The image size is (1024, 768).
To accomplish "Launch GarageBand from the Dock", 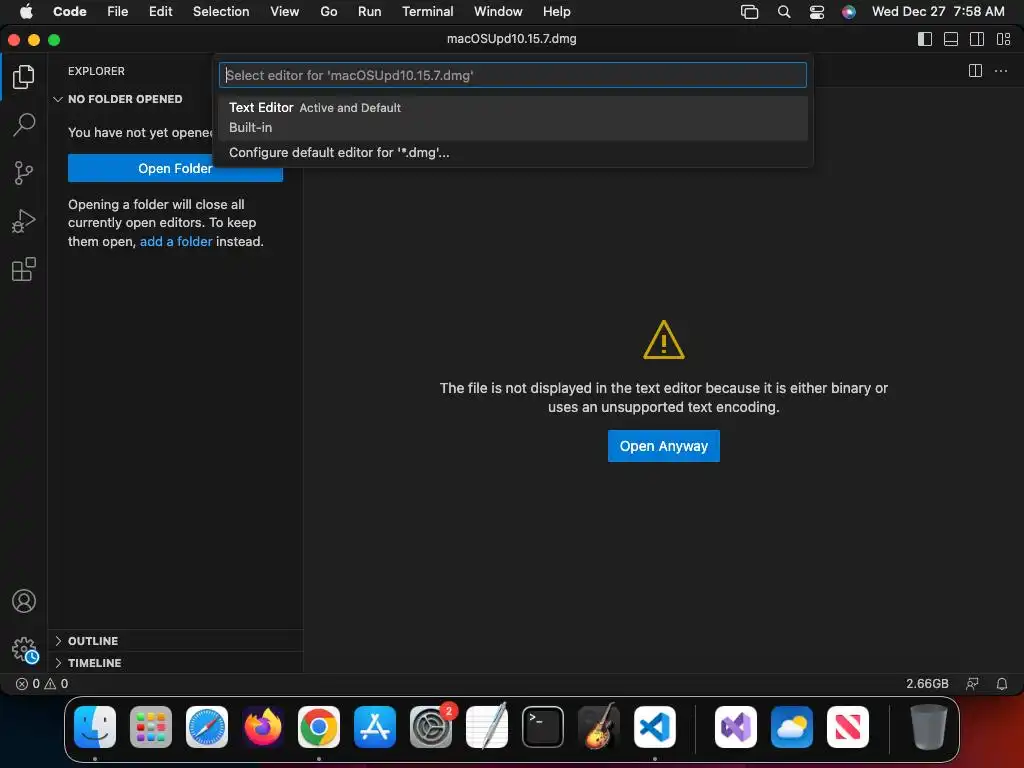I will pyautogui.click(x=599, y=727).
